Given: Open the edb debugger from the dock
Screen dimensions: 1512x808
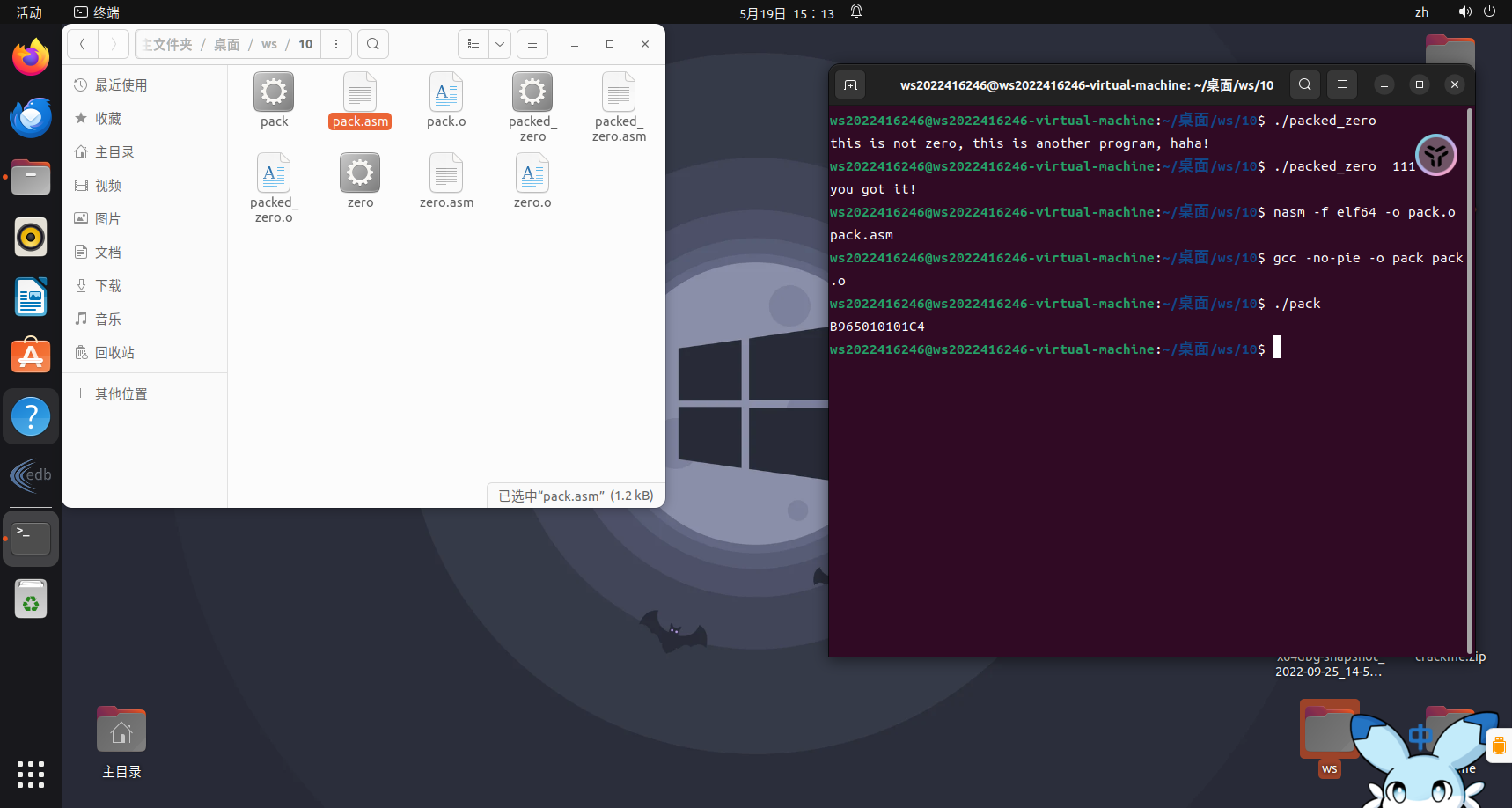Looking at the screenshot, I should pyautogui.click(x=31, y=476).
